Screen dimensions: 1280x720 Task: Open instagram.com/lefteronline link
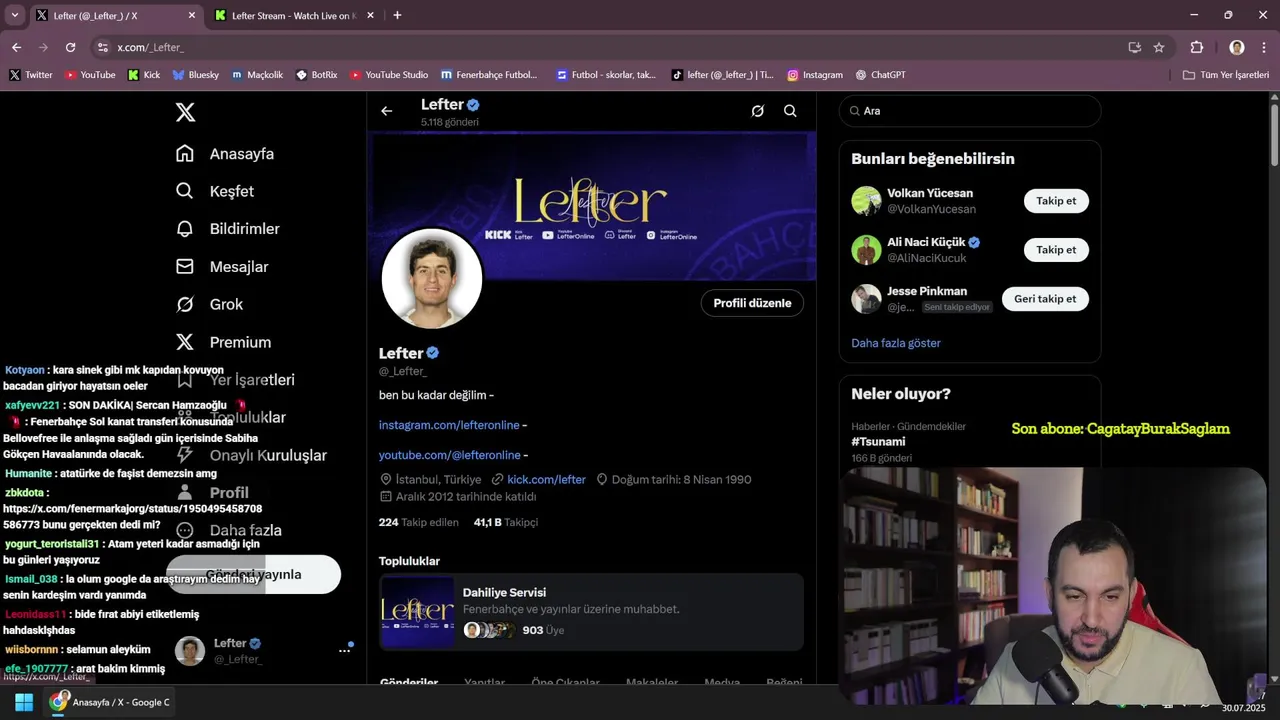pyautogui.click(x=449, y=425)
